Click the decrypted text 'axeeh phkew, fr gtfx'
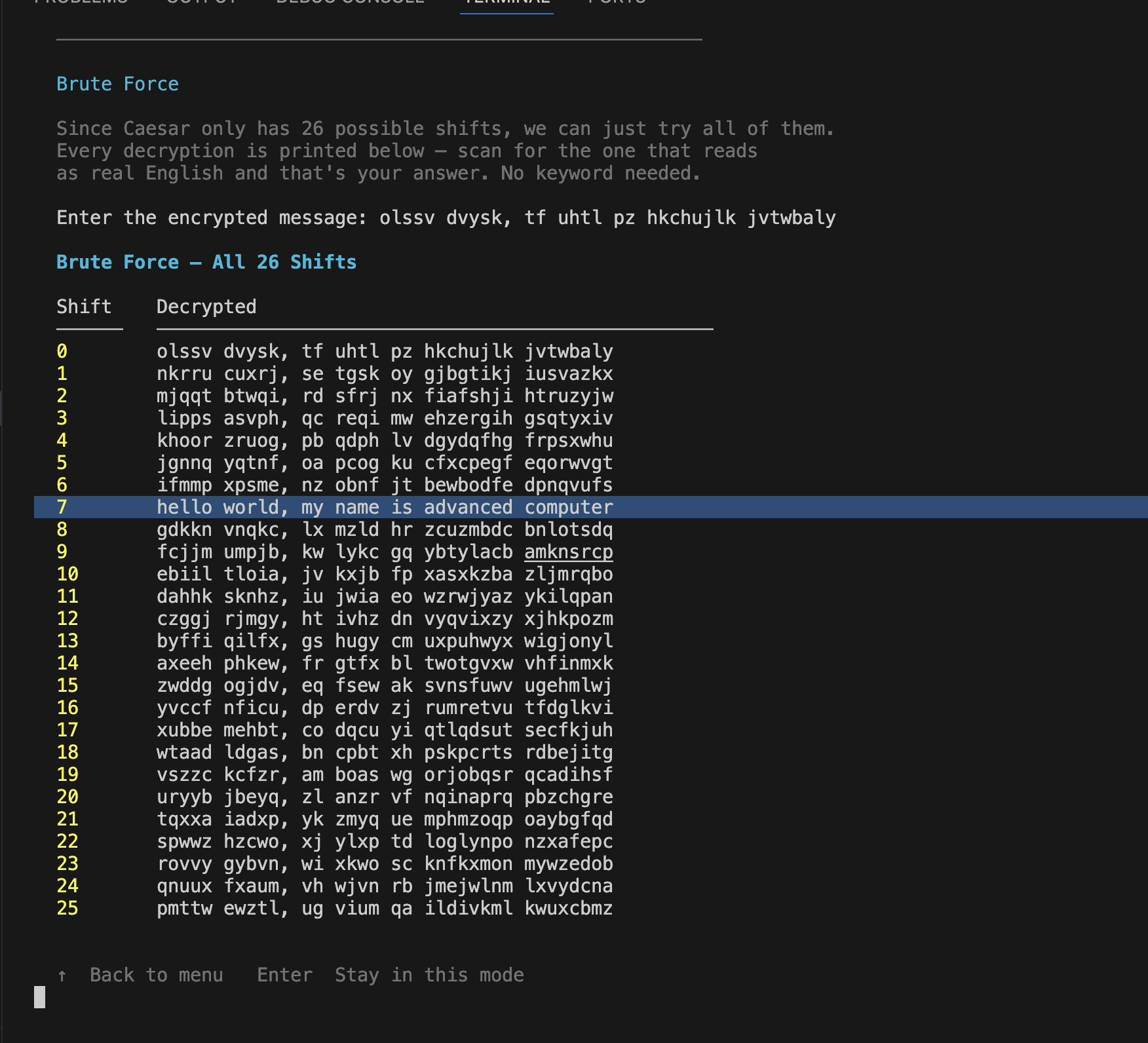 tap(268, 663)
